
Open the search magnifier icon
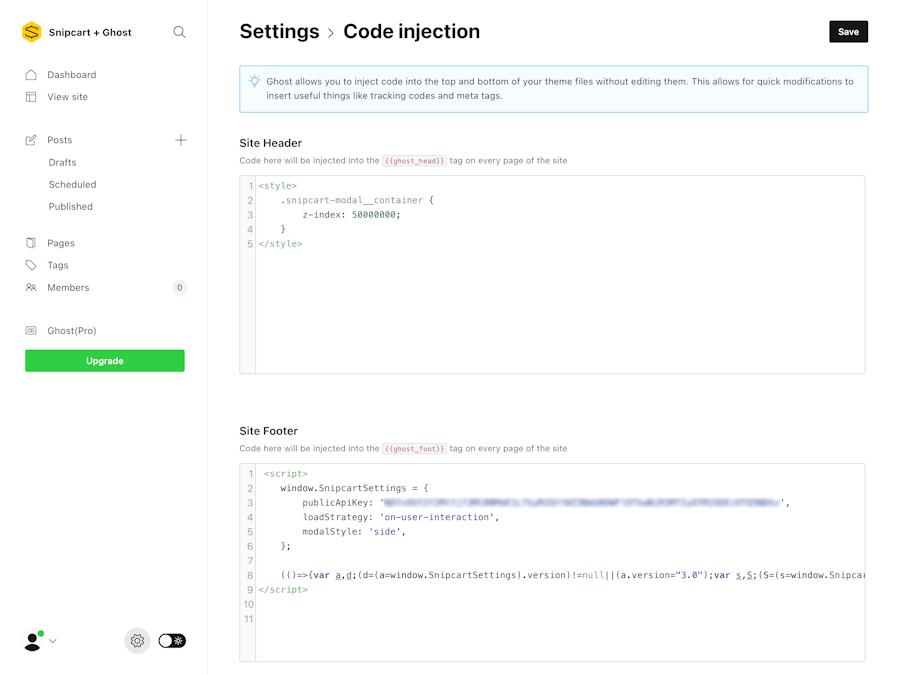[179, 32]
